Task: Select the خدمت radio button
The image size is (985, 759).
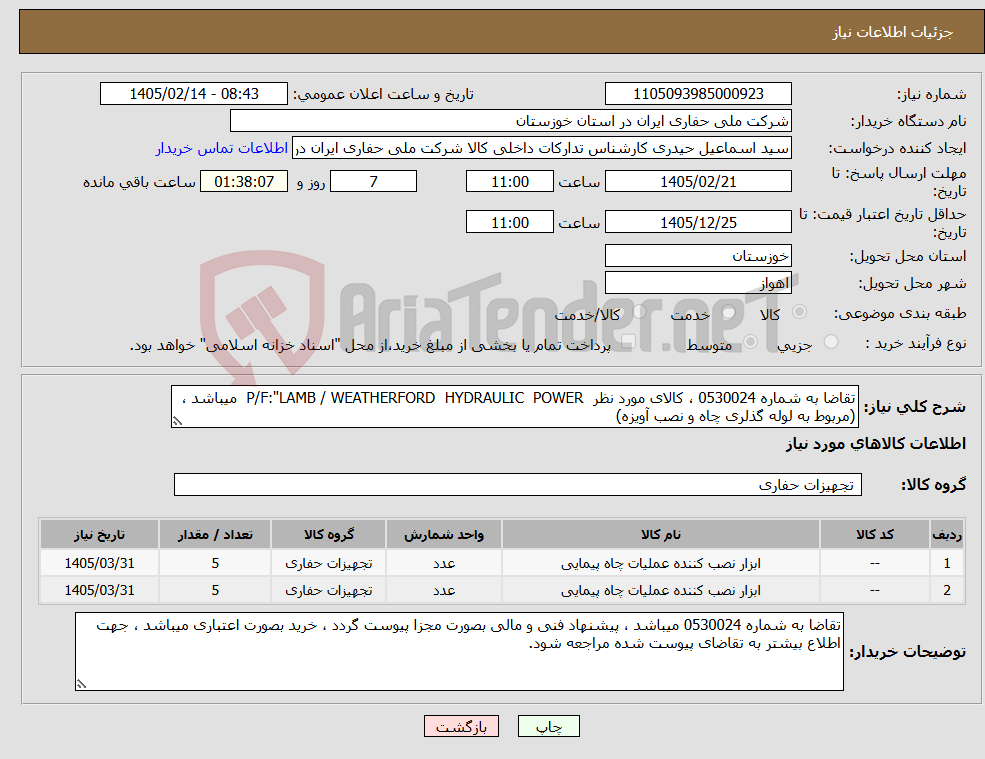Action: click(x=729, y=312)
